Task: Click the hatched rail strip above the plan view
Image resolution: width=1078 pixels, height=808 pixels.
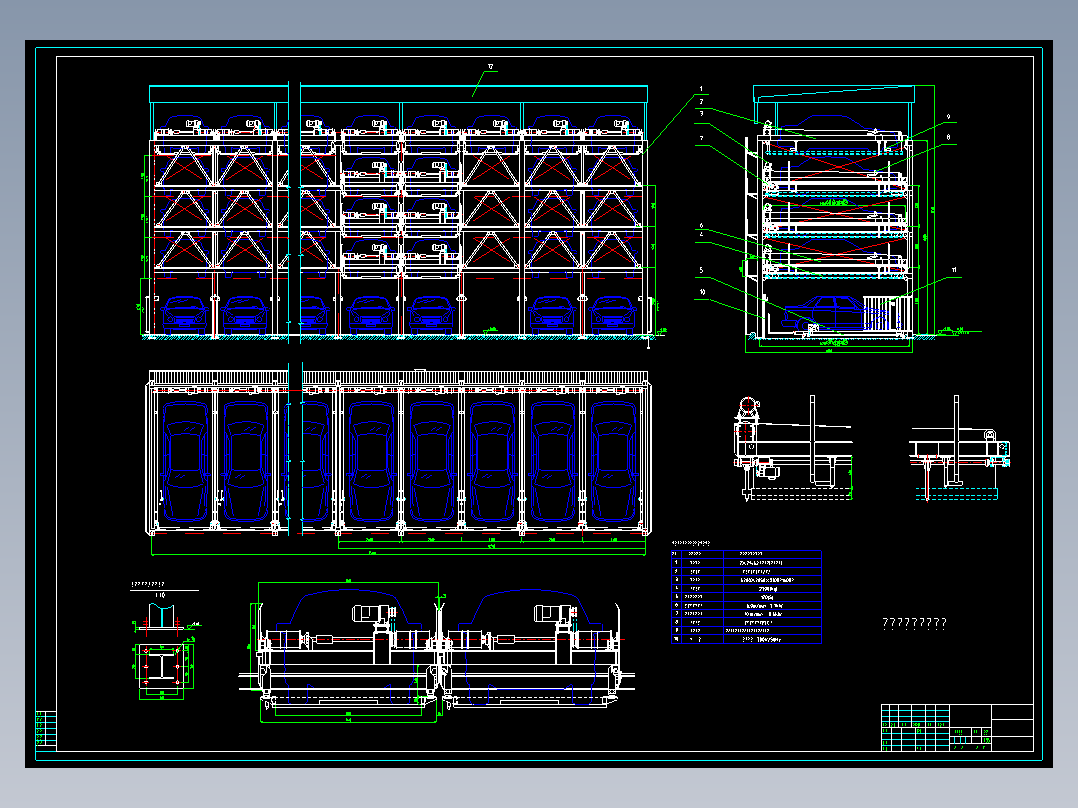Action: (x=399, y=378)
